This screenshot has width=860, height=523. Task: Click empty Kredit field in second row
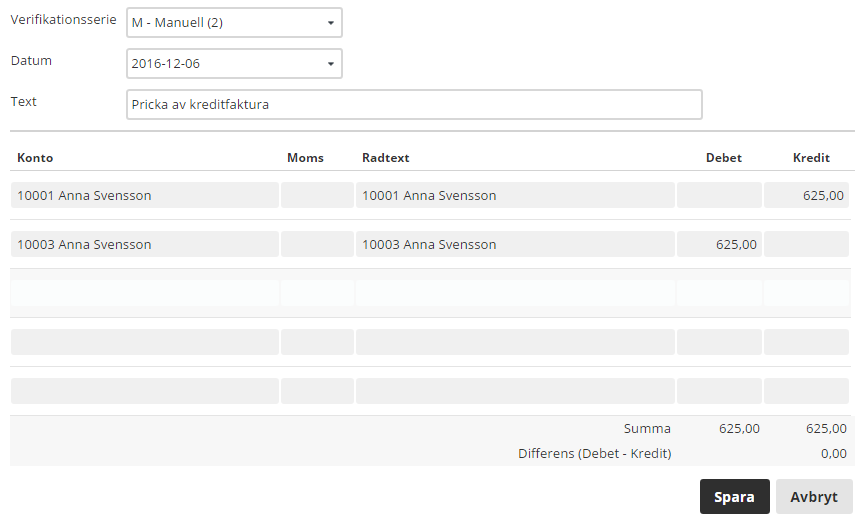[x=806, y=244]
